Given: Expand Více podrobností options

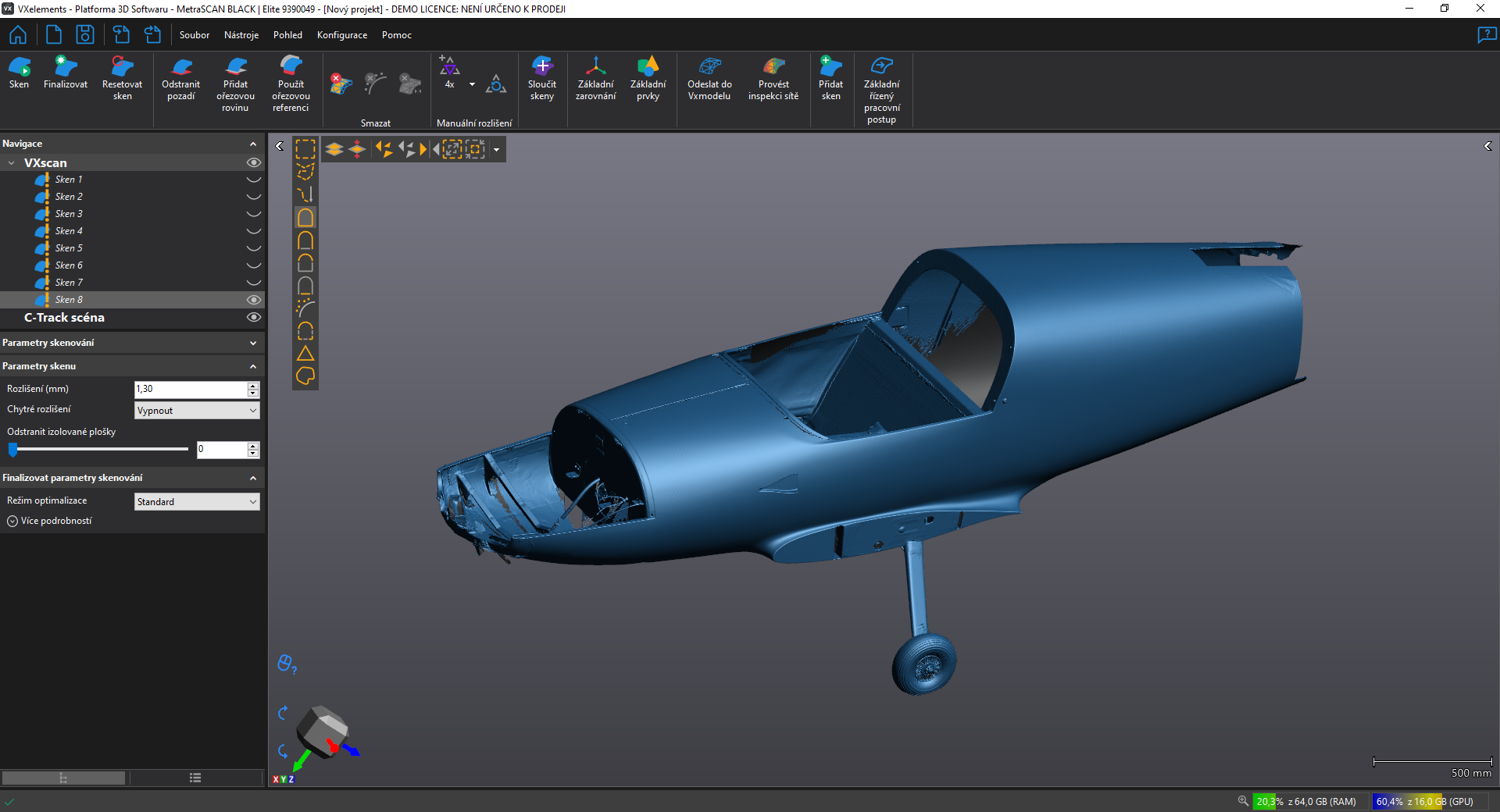Looking at the screenshot, I should (x=12, y=521).
